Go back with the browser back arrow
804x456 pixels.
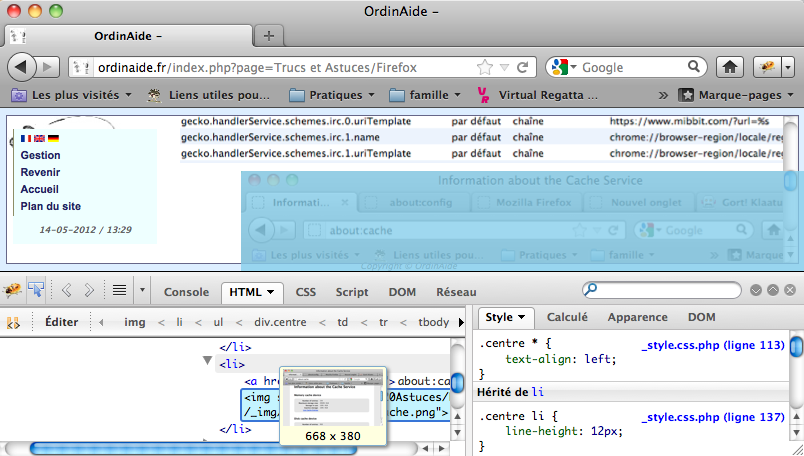(22, 67)
